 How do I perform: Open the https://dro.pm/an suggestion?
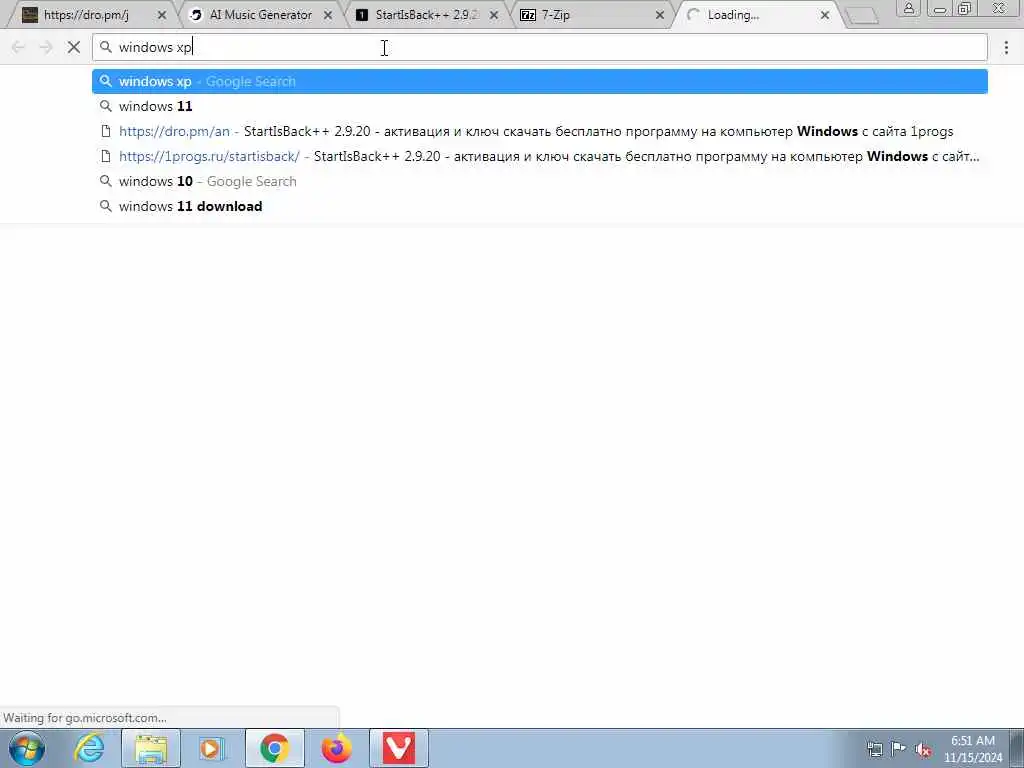[x=539, y=131]
